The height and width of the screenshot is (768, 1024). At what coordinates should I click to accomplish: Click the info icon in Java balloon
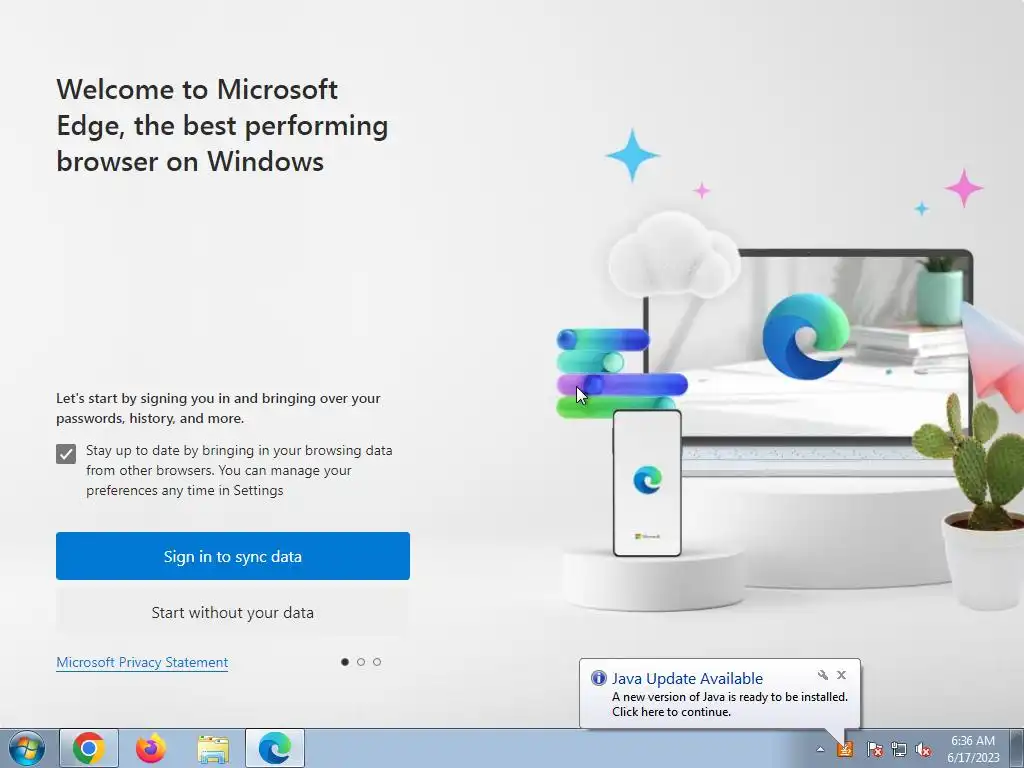[598, 678]
